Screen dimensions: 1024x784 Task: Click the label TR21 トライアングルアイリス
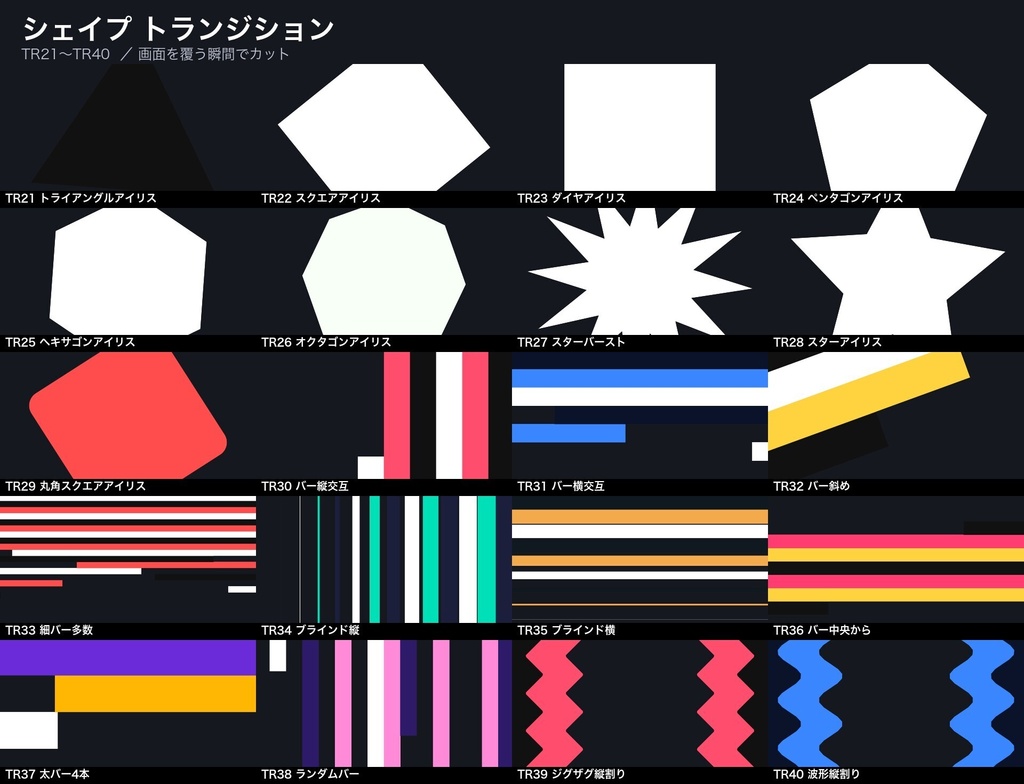click(x=80, y=198)
